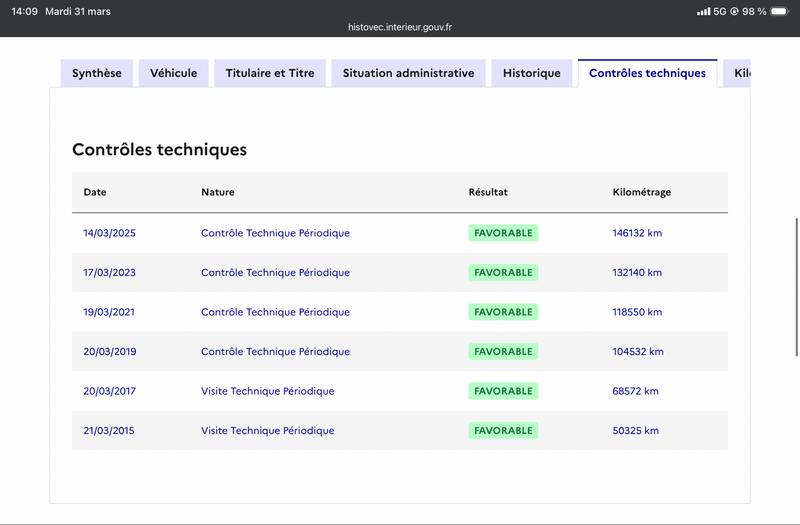Open the partially visible Kilométrage tab
This screenshot has width=800, height=525.
coord(737,73)
